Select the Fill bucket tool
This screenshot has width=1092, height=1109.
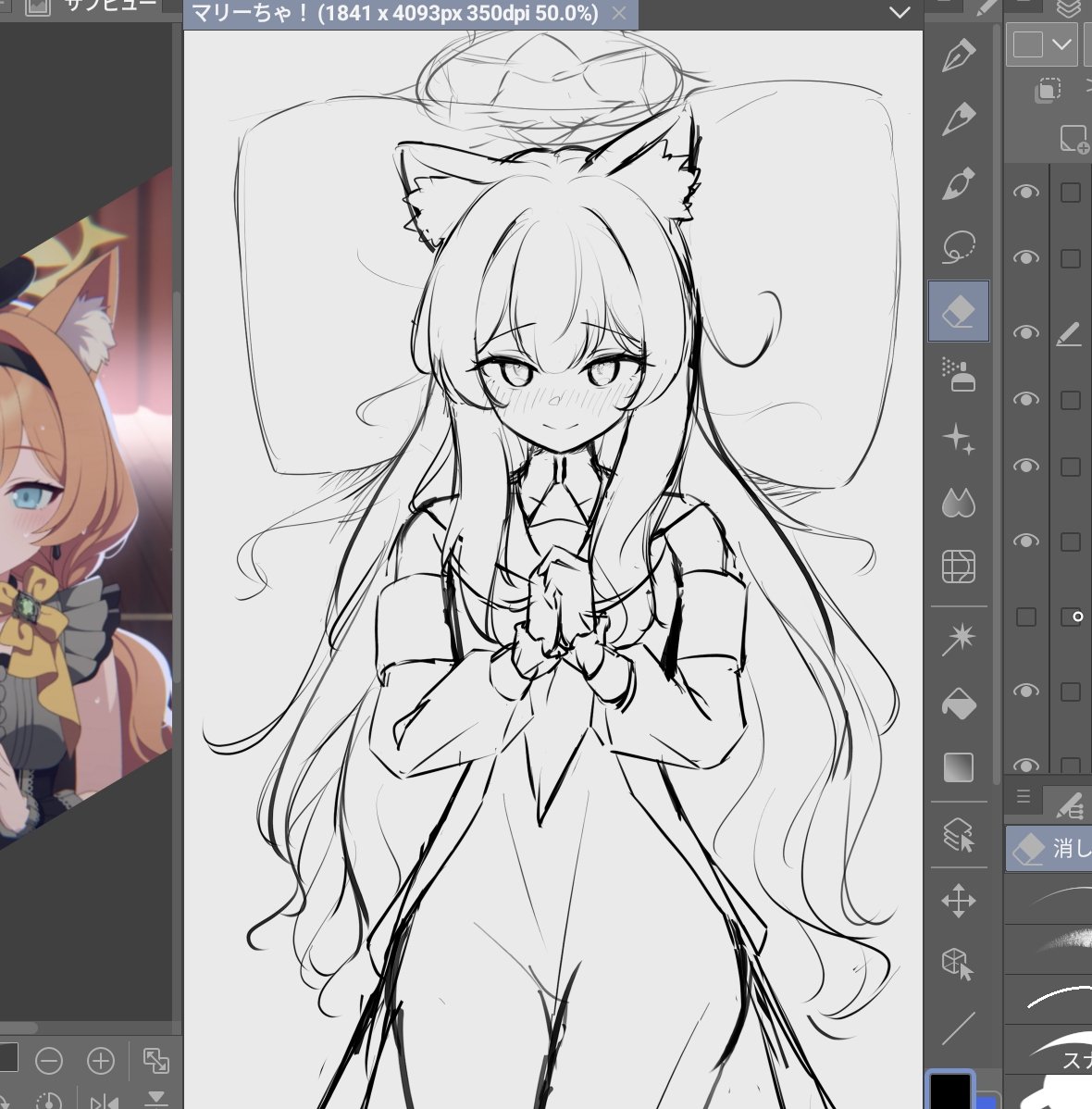(x=959, y=704)
